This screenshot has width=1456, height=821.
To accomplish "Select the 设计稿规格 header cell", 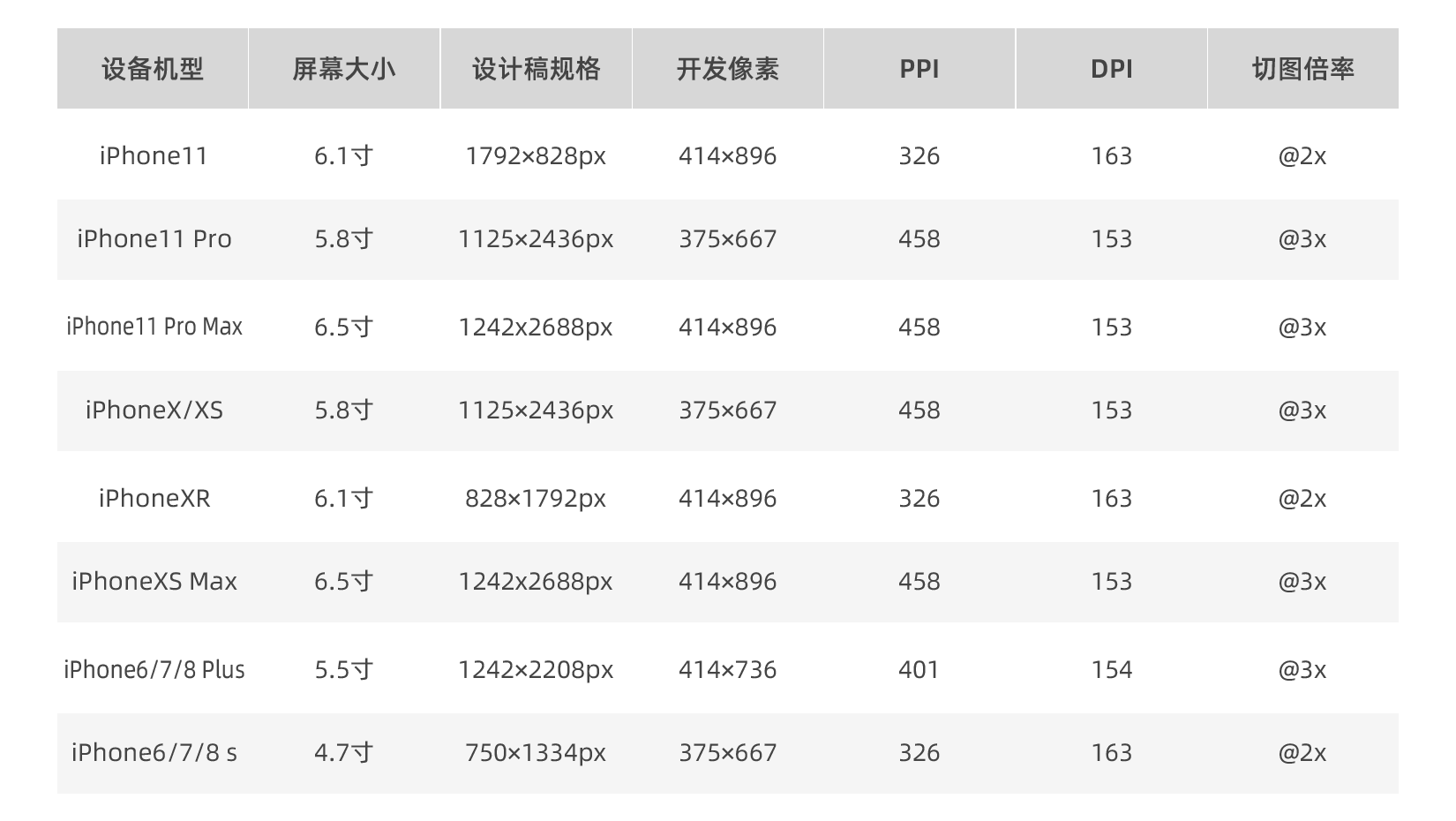I will [x=536, y=69].
